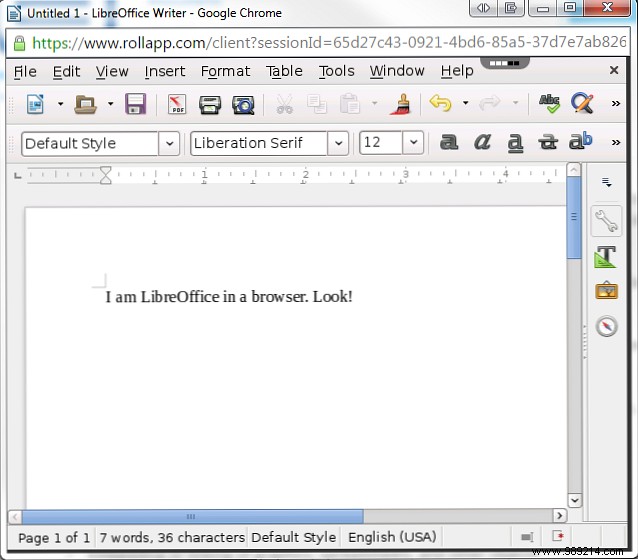Toggle Superscript formatting
The image size is (638, 560).
[580, 141]
